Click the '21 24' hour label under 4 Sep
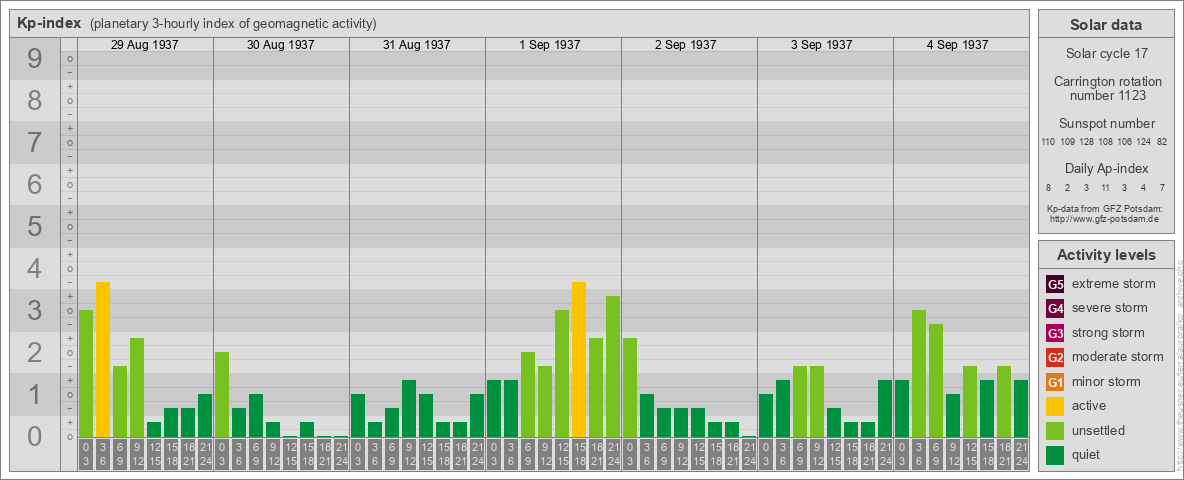The width and height of the screenshot is (1184, 480). (x=1020, y=454)
